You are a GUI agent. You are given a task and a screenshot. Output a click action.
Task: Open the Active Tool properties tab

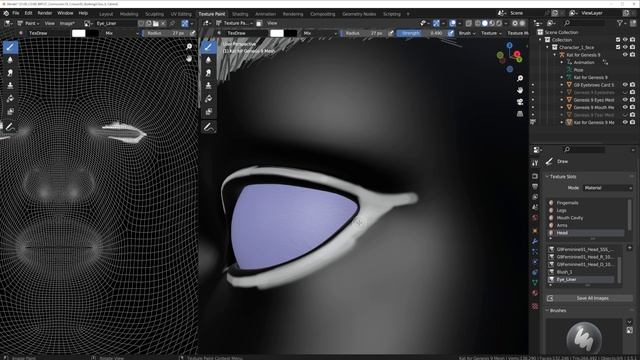click(x=535, y=163)
